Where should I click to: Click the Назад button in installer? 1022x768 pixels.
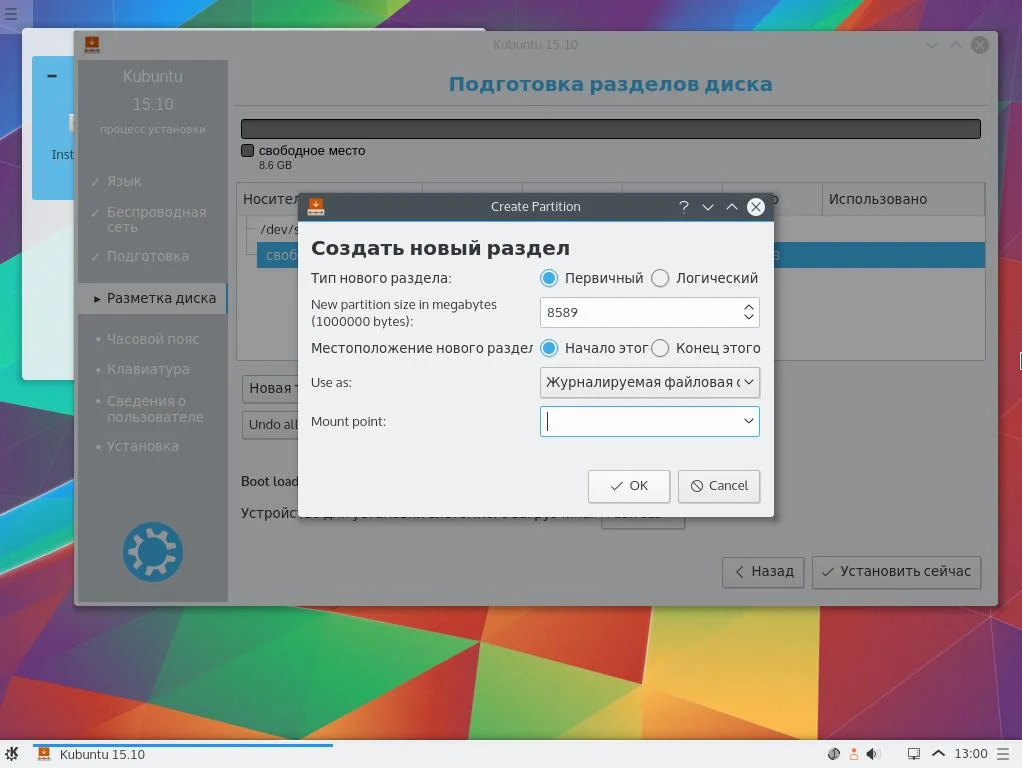(x=763, y=572)
